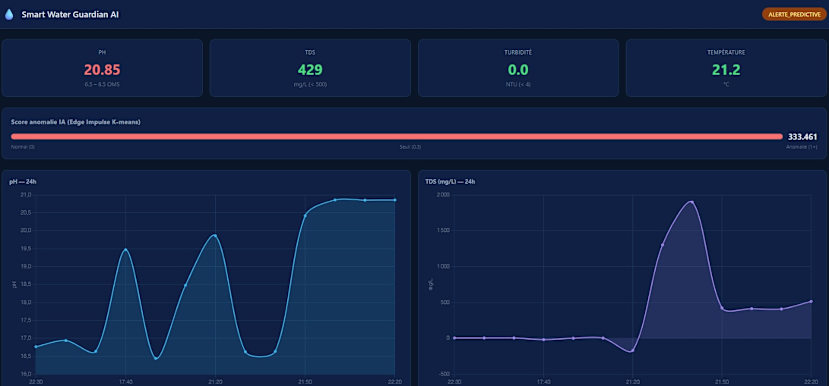Click the TURBIDITÉ card heading
This screenshot has height=386, width=829.
coord(518,52)
